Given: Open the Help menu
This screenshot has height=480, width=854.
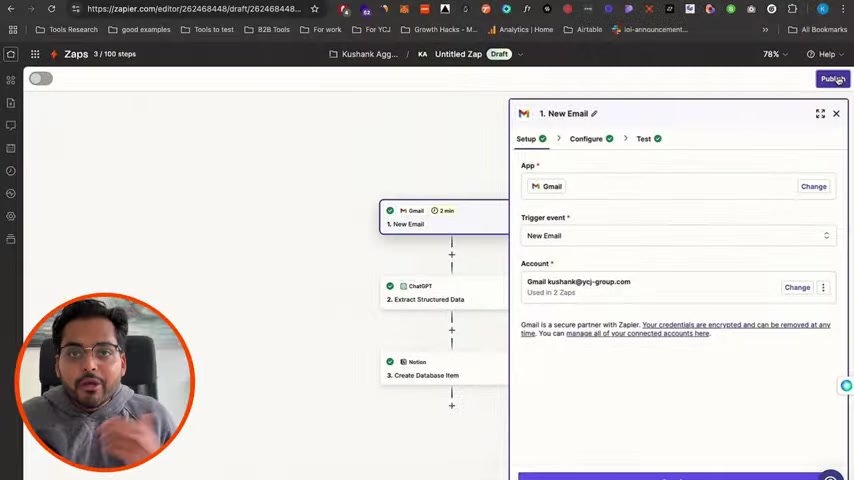Looking at the screenshot, I should (x=825, y=54).
